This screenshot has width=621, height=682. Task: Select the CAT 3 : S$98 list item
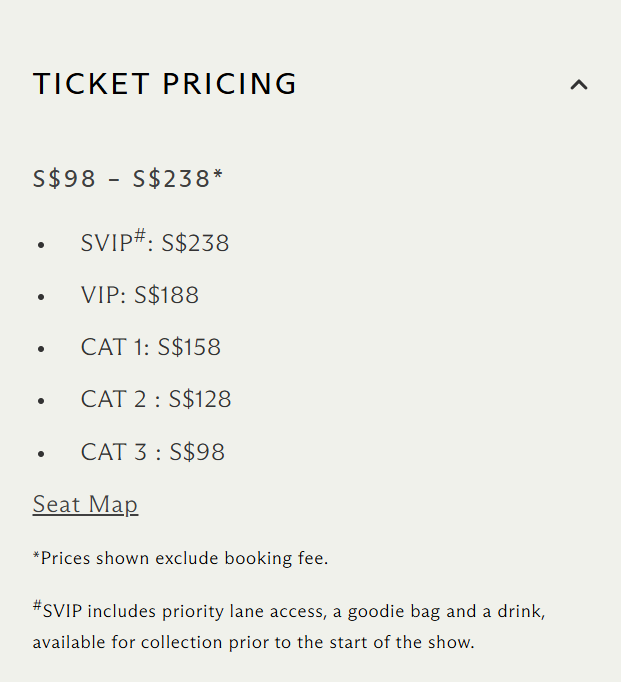(153, 452)
